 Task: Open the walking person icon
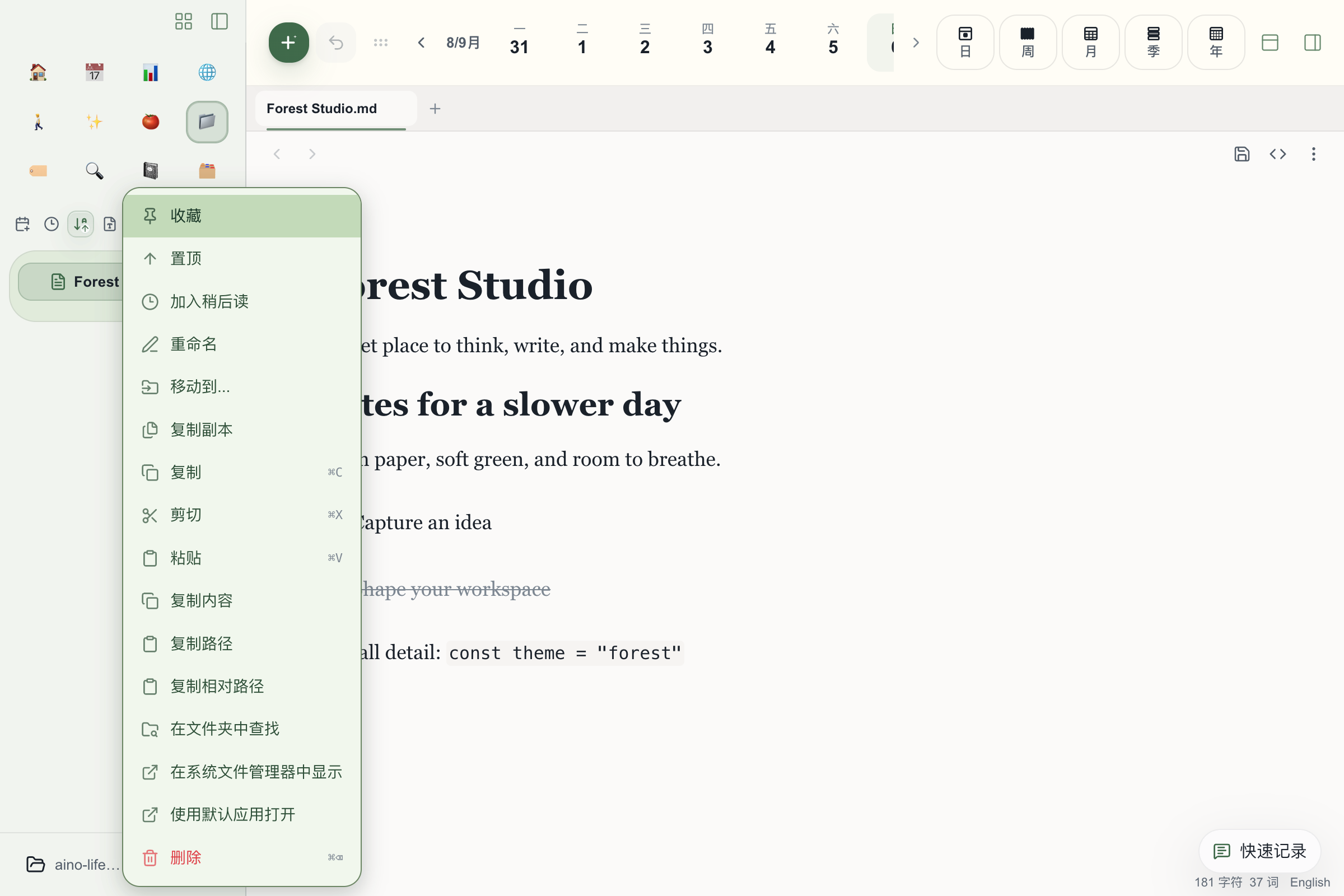38,122
